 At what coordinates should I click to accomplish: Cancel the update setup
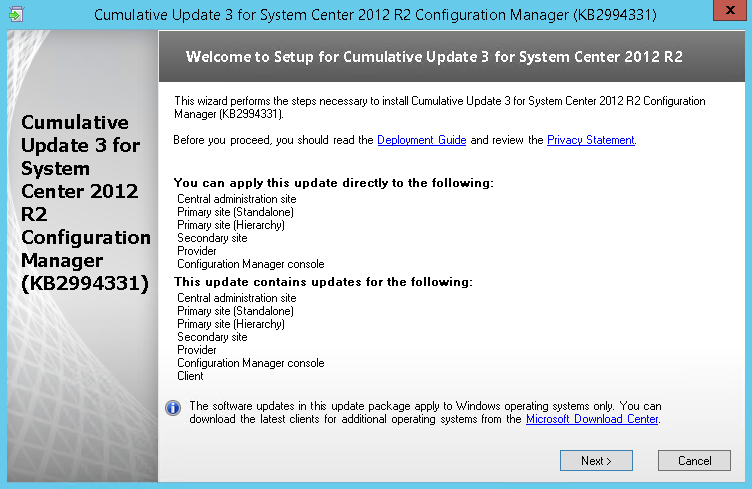click(694, 461)
